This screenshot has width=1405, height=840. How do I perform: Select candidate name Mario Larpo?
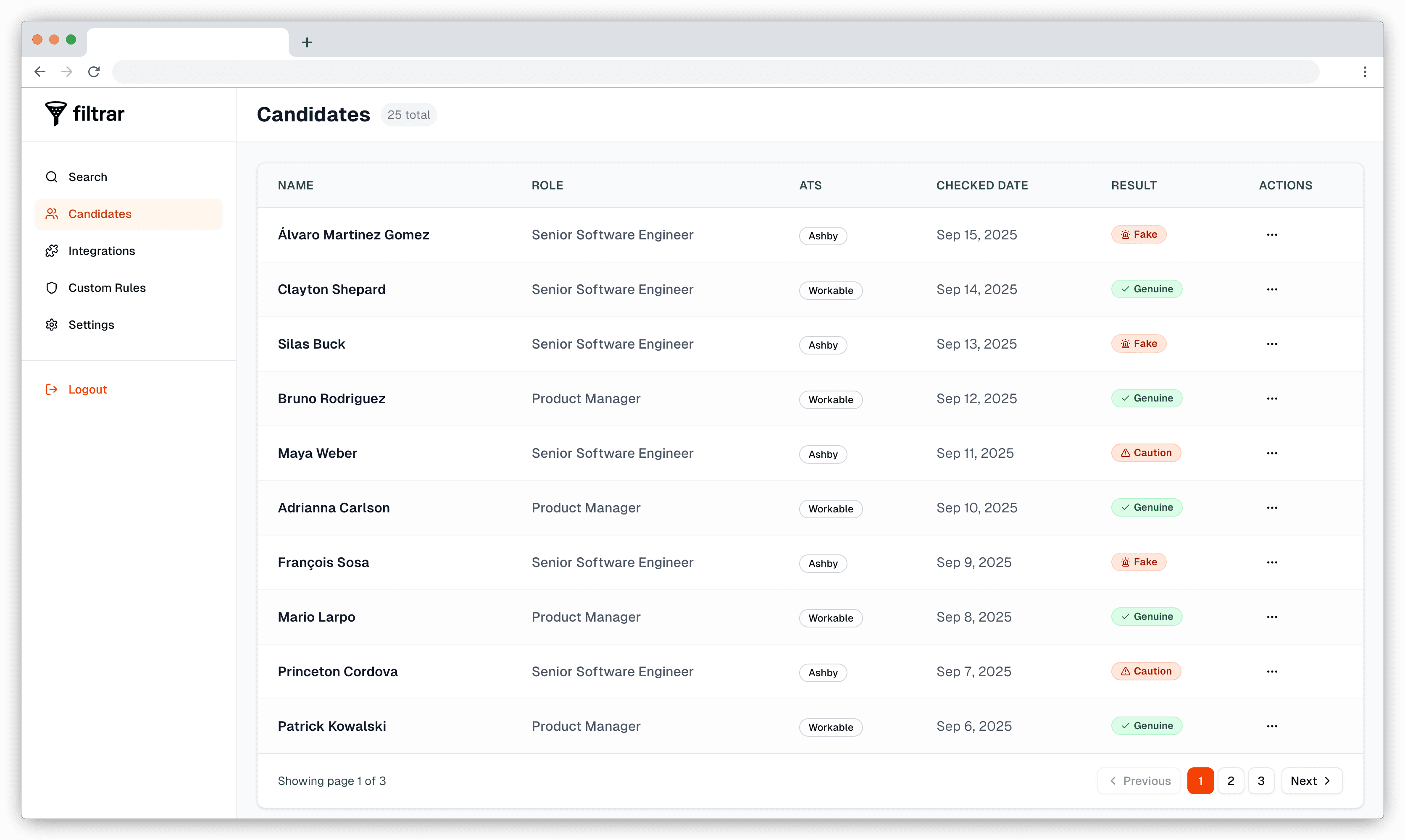click(x=316, y=617)
